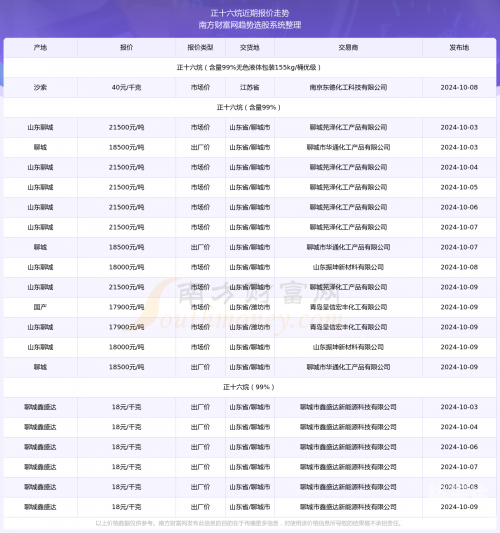Click 21500元/吨 in the 2024-10-03 row
Screen dimensions: 500x533
[x=126, y=127]
